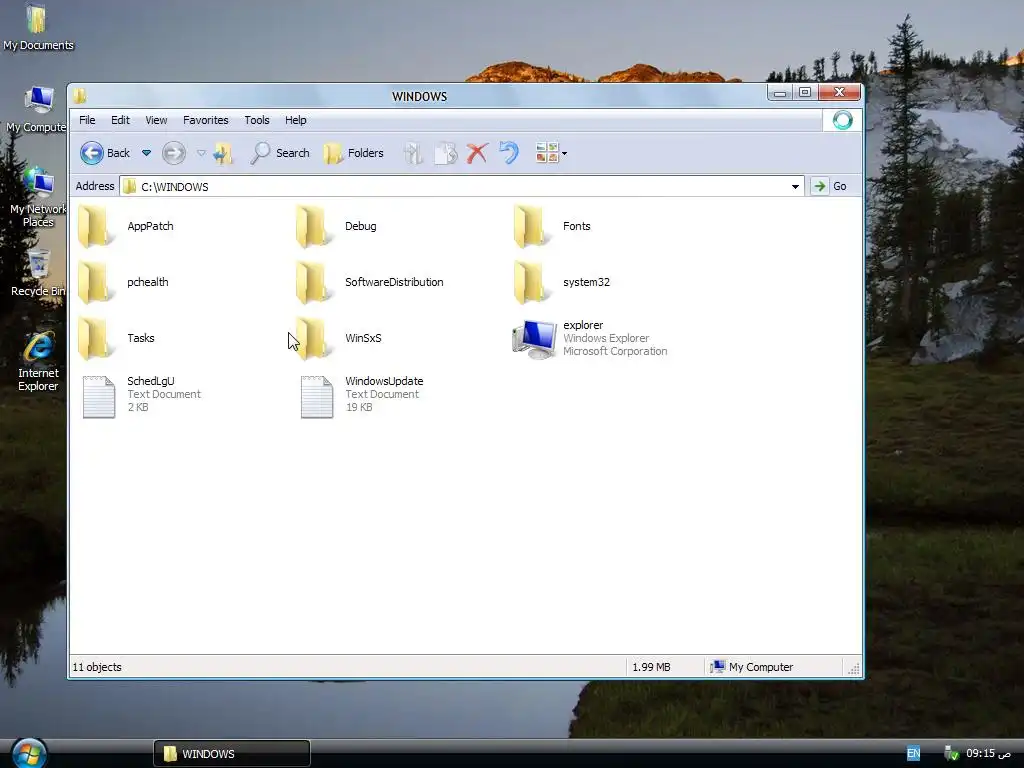The image size is (1024, 768).
Task: Open the Help menu
Action: [295, 120]
